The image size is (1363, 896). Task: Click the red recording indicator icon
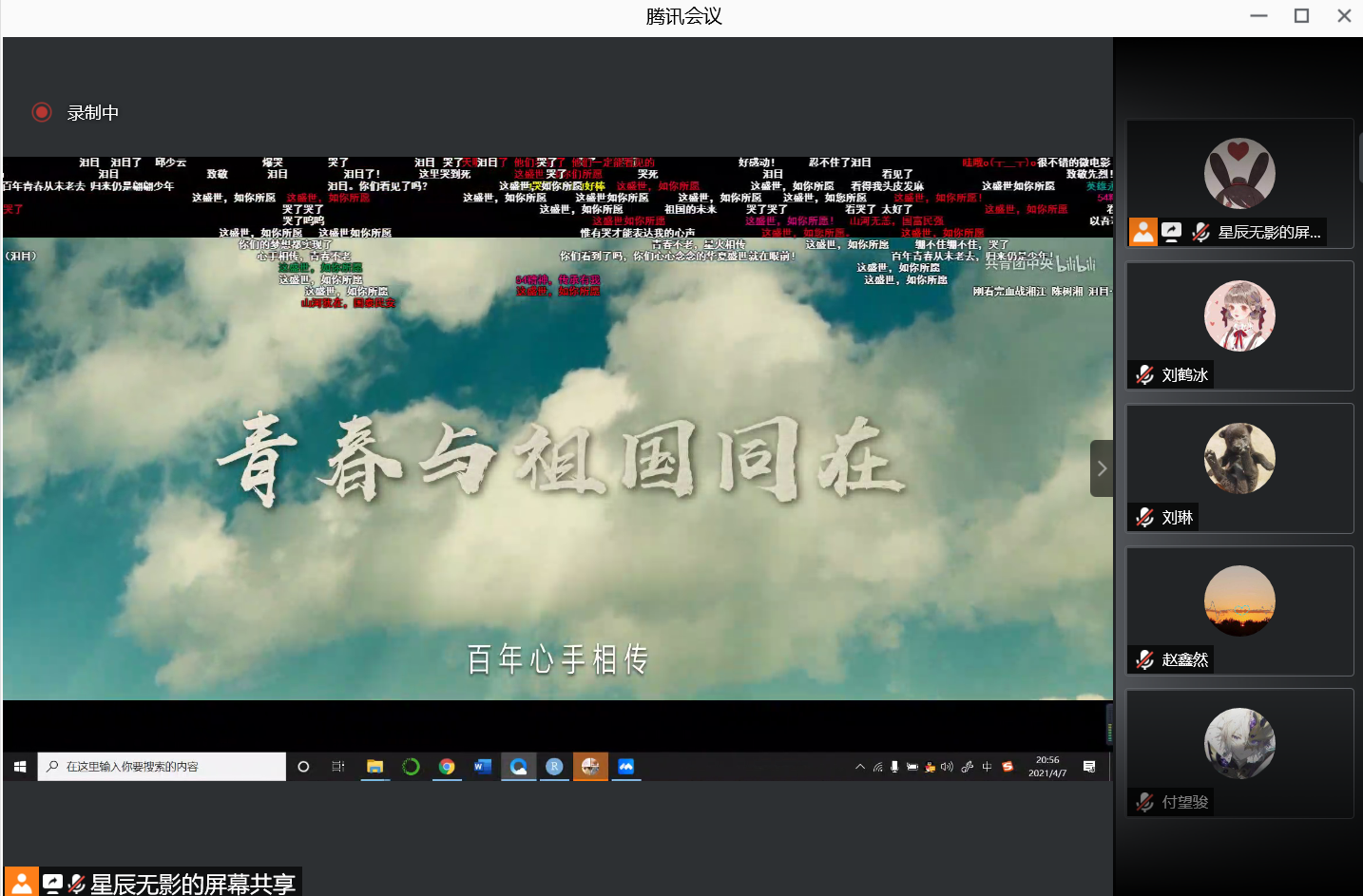point(42,112)
